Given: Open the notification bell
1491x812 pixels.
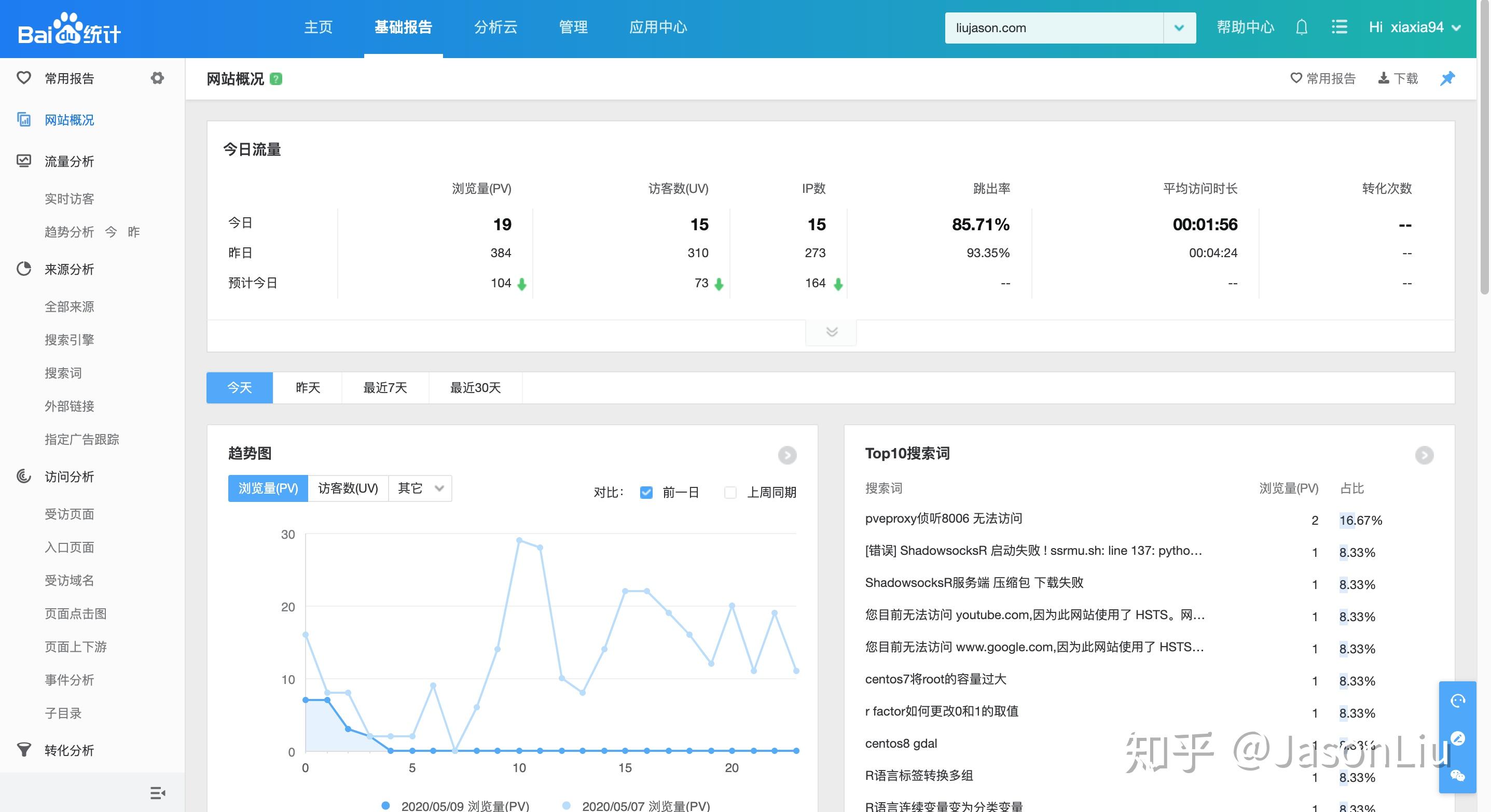Looking at the screenshot, I should click(1301, 27).
